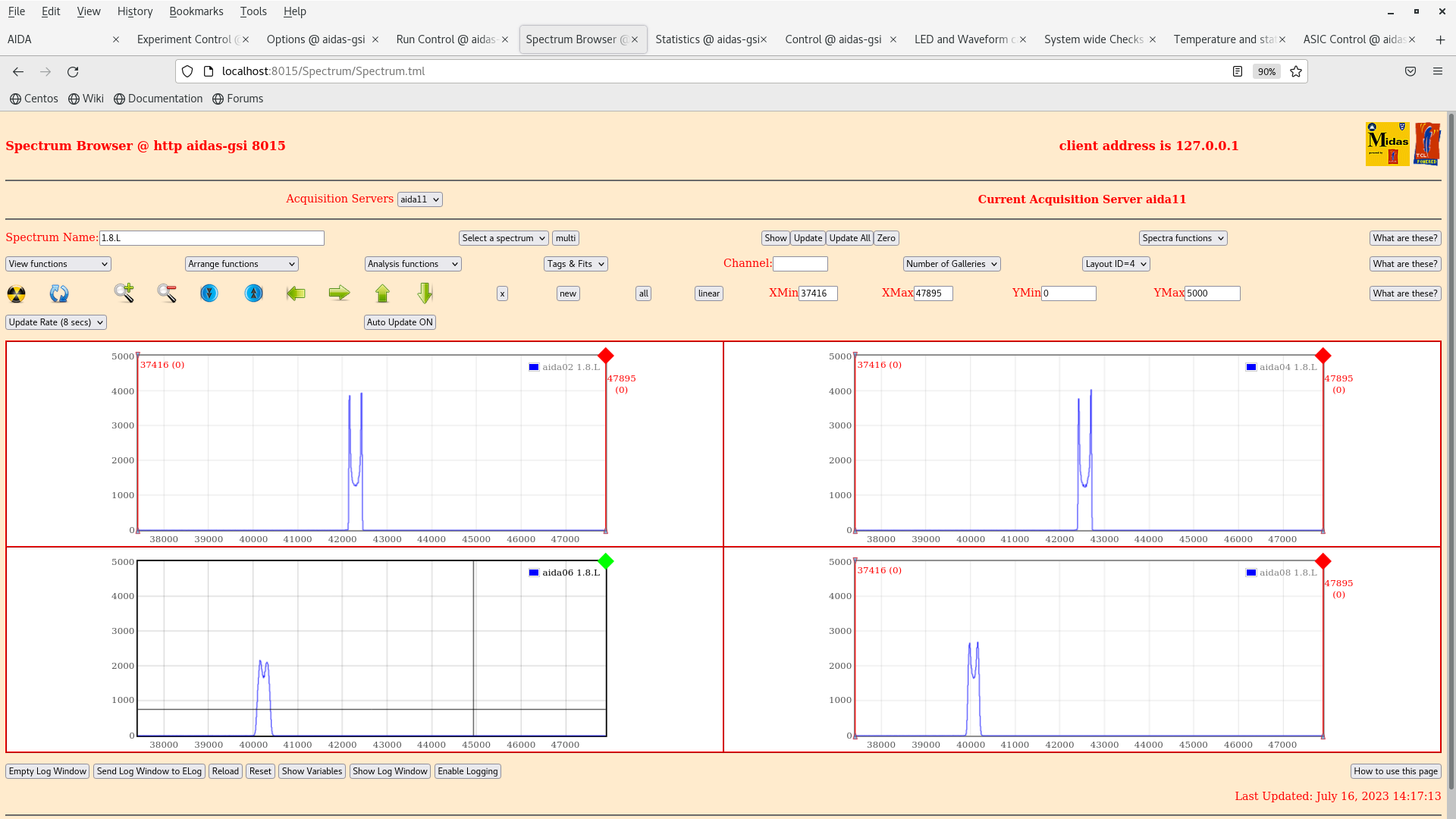Click the Zero button
Image resolution: width=1456 pixels, height=819 pixels.
pos(886,238)
